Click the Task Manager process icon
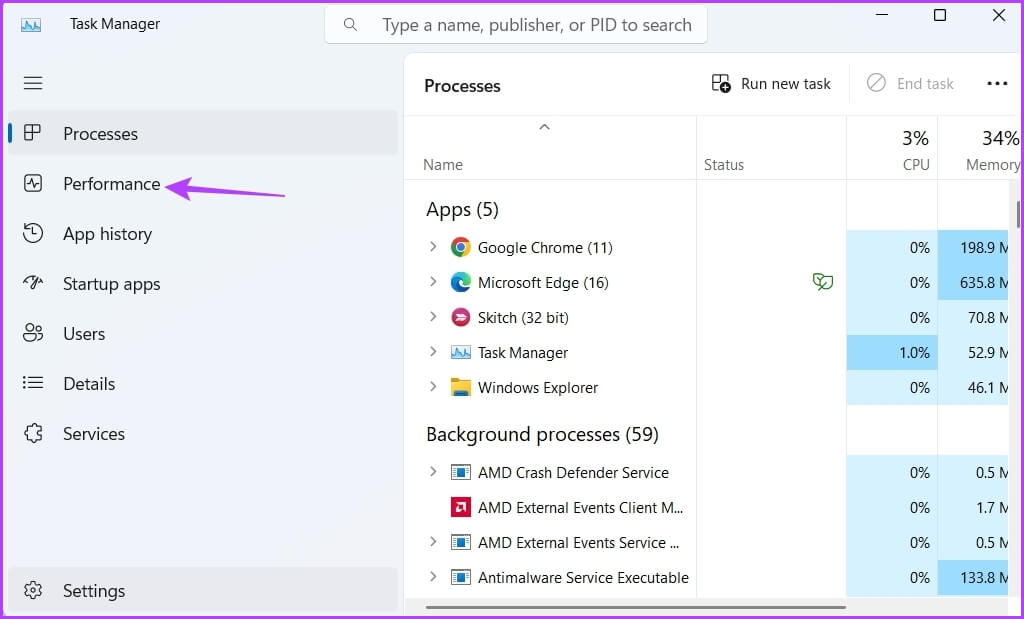This screenshot has width=1024, height=619. [460, 353]
